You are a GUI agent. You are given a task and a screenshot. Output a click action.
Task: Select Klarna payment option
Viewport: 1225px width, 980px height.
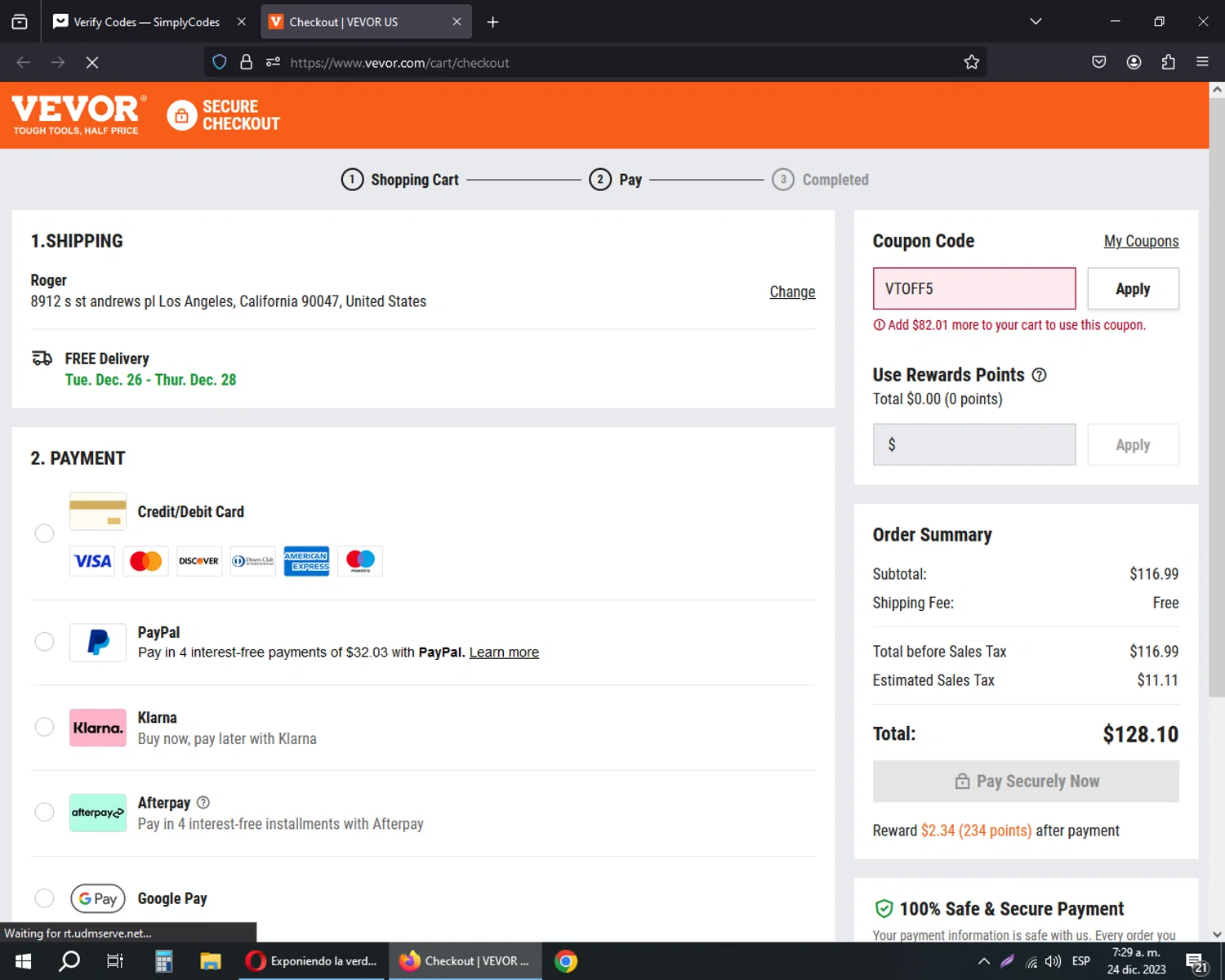click(x=44, y=727)
